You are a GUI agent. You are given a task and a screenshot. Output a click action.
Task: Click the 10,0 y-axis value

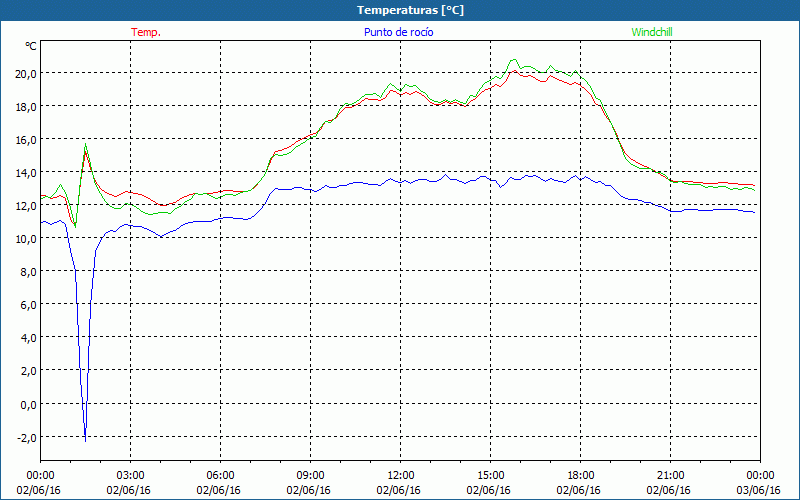26,239
